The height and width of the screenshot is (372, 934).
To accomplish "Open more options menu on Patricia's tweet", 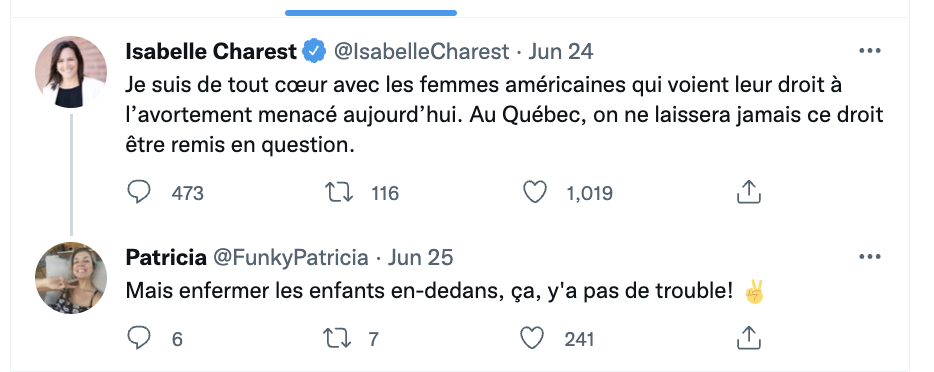I will click(x=869, y=257).
